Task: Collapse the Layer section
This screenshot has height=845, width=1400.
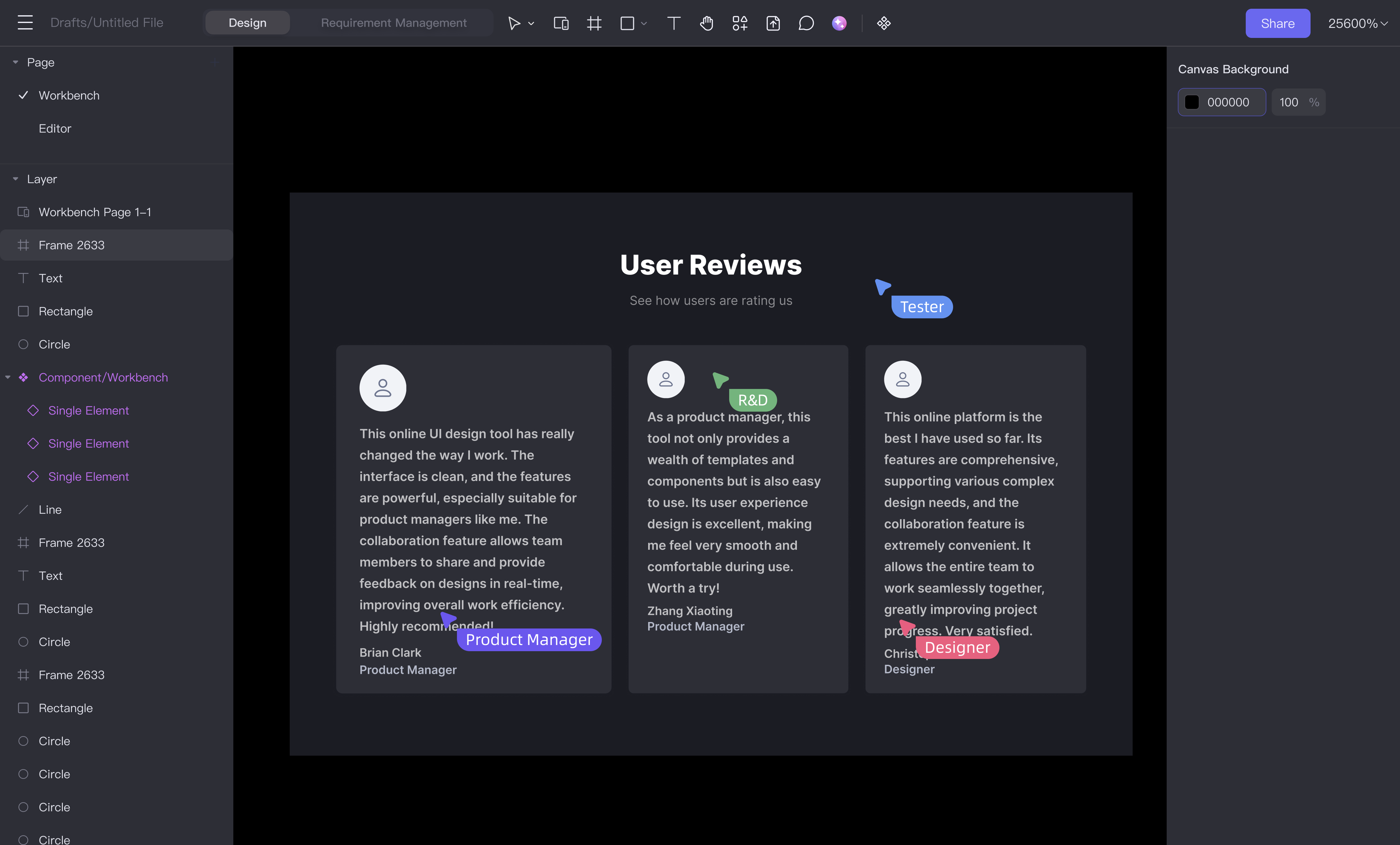Action: [15, 179]
